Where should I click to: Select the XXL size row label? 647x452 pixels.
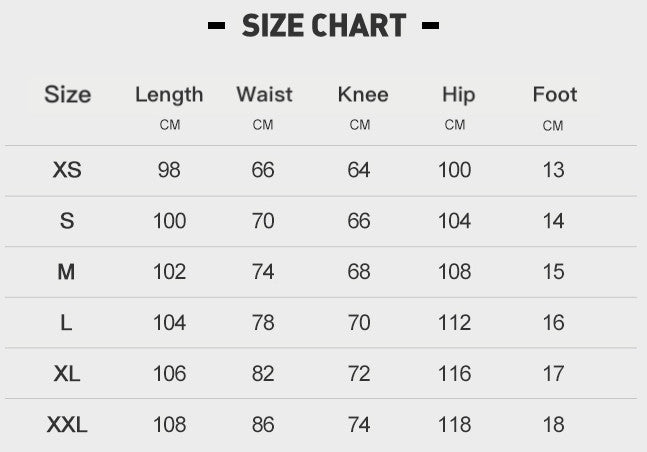pos(67,425)
